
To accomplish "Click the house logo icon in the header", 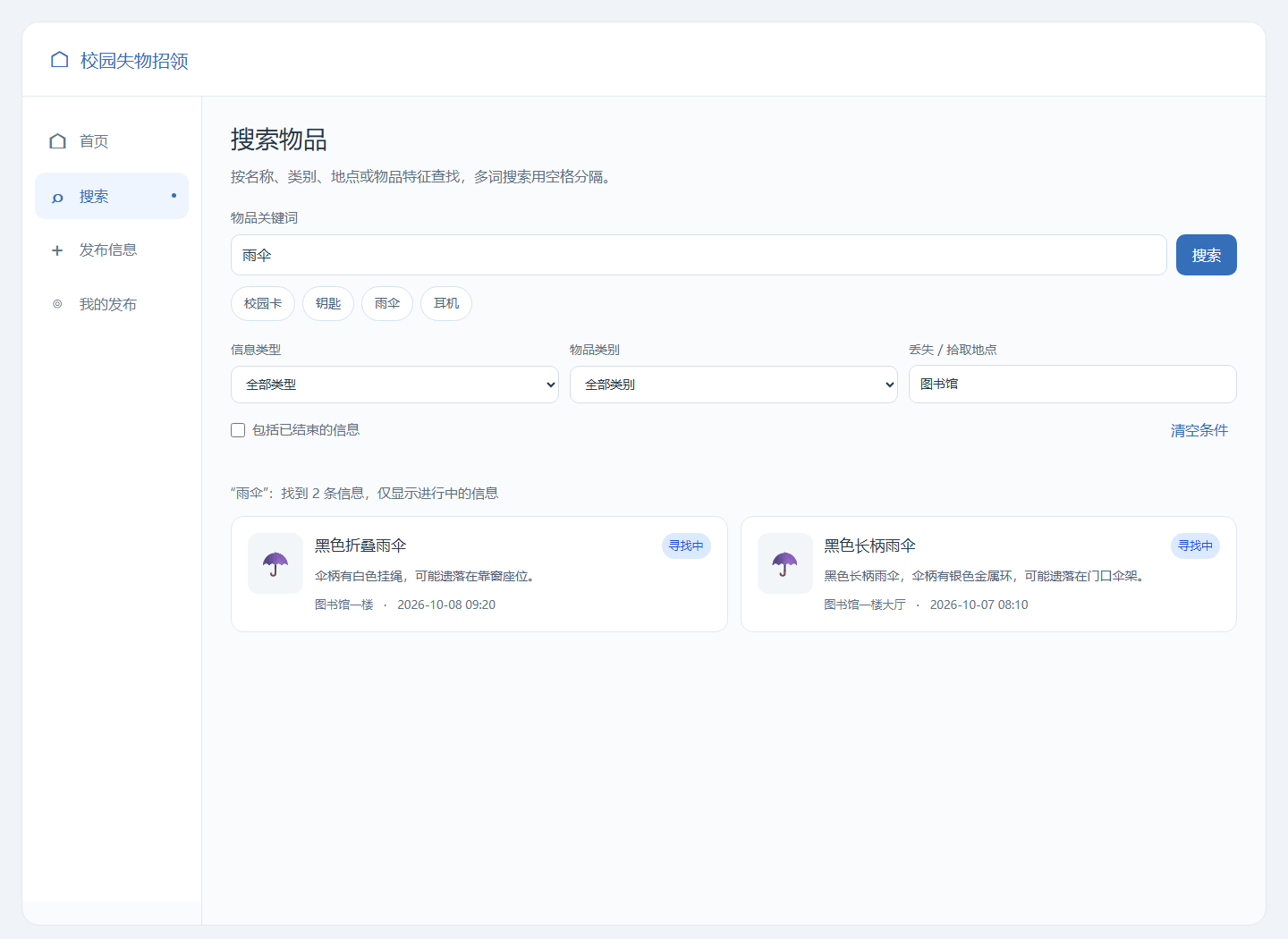I will click(x=60, y=60).
